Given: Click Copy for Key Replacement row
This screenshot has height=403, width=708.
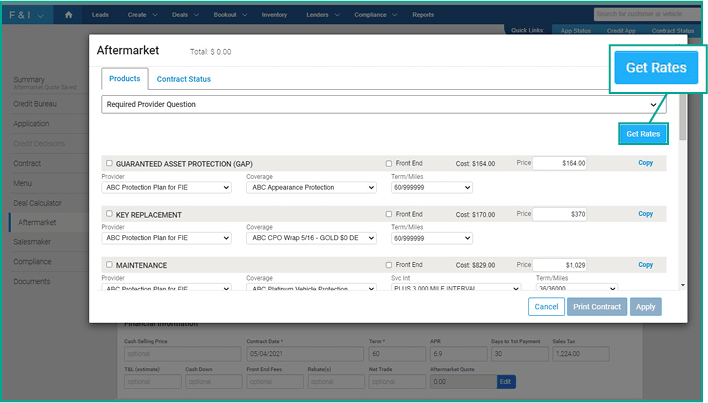Looking at the screenshot, I should point(645,213).
